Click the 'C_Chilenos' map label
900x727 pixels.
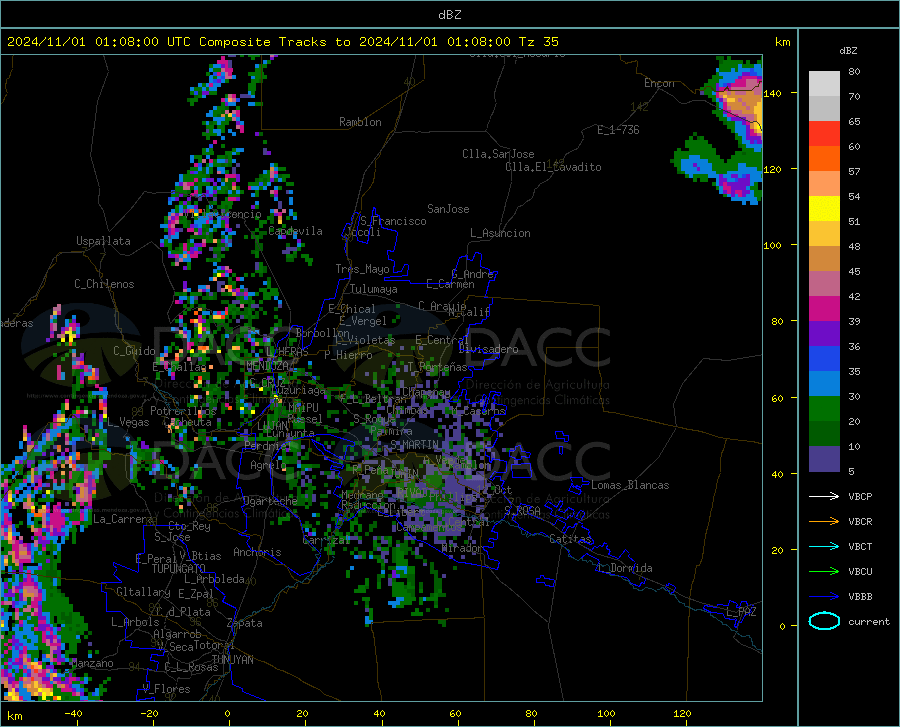pyautogui.click(x=104, y=284)
